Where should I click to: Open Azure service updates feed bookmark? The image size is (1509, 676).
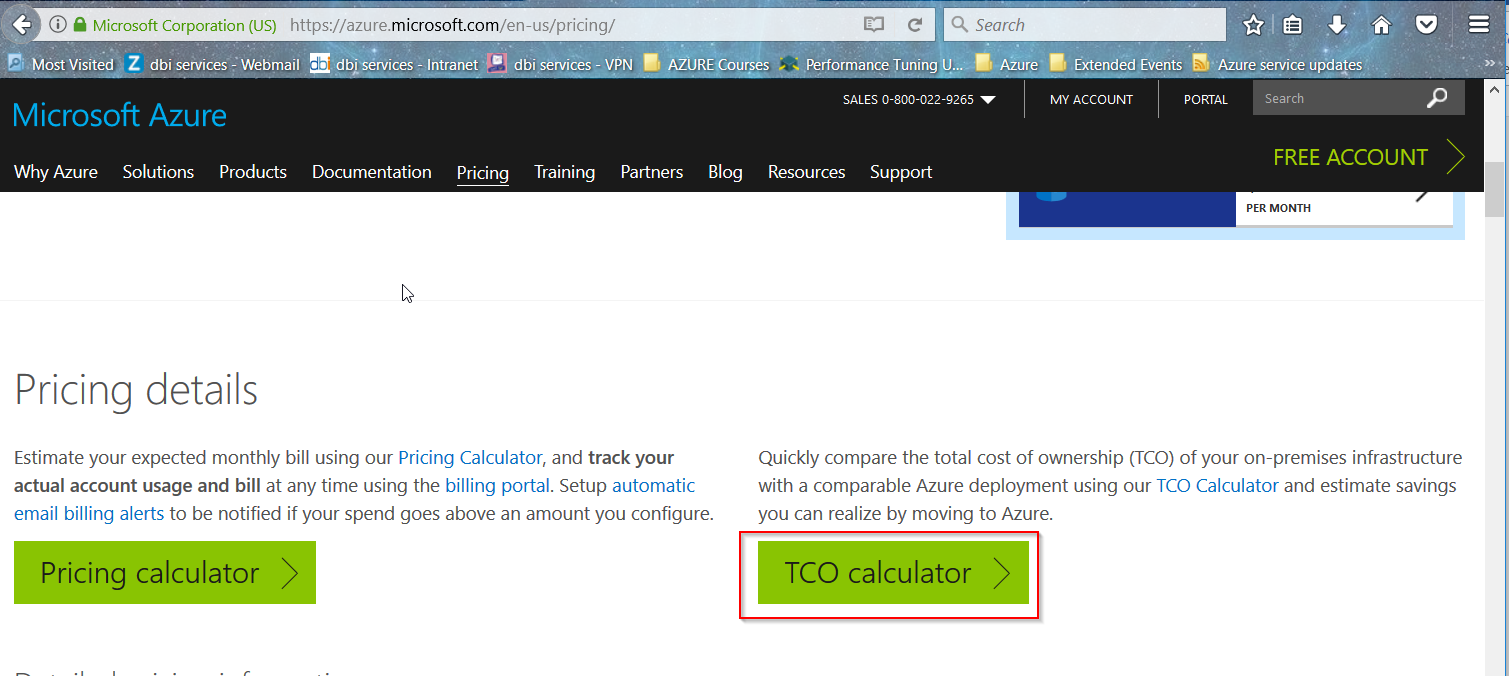point(1277,64)
